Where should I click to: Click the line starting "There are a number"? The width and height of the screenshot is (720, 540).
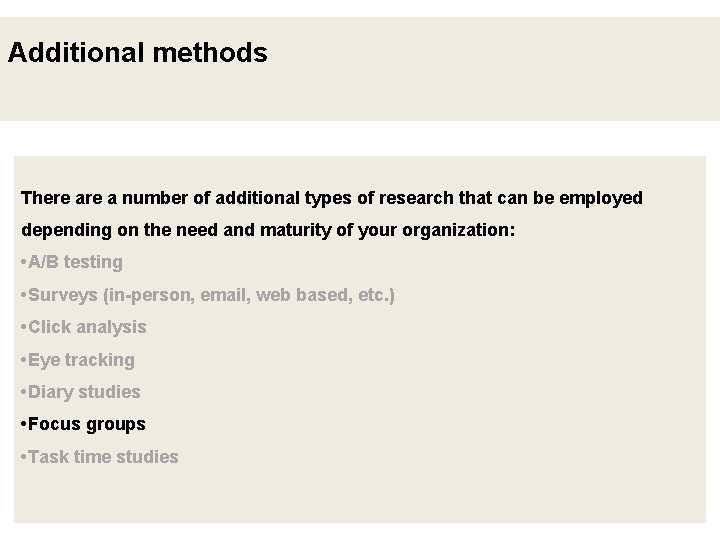pos(331,198)
